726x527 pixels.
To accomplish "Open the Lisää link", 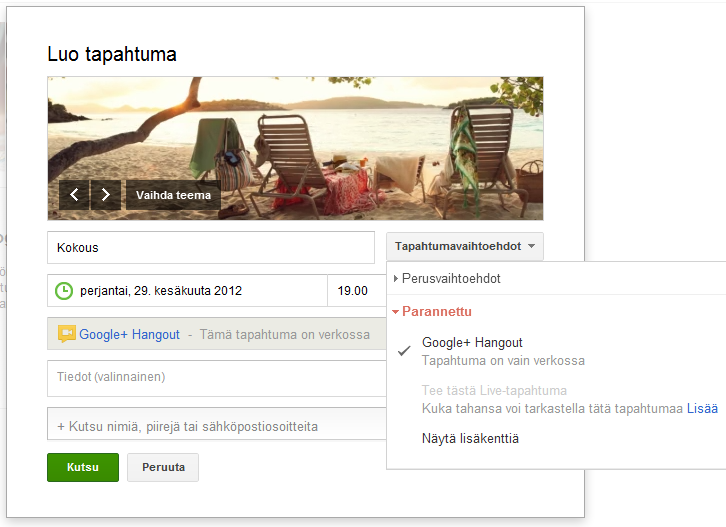I will point(701,409).
